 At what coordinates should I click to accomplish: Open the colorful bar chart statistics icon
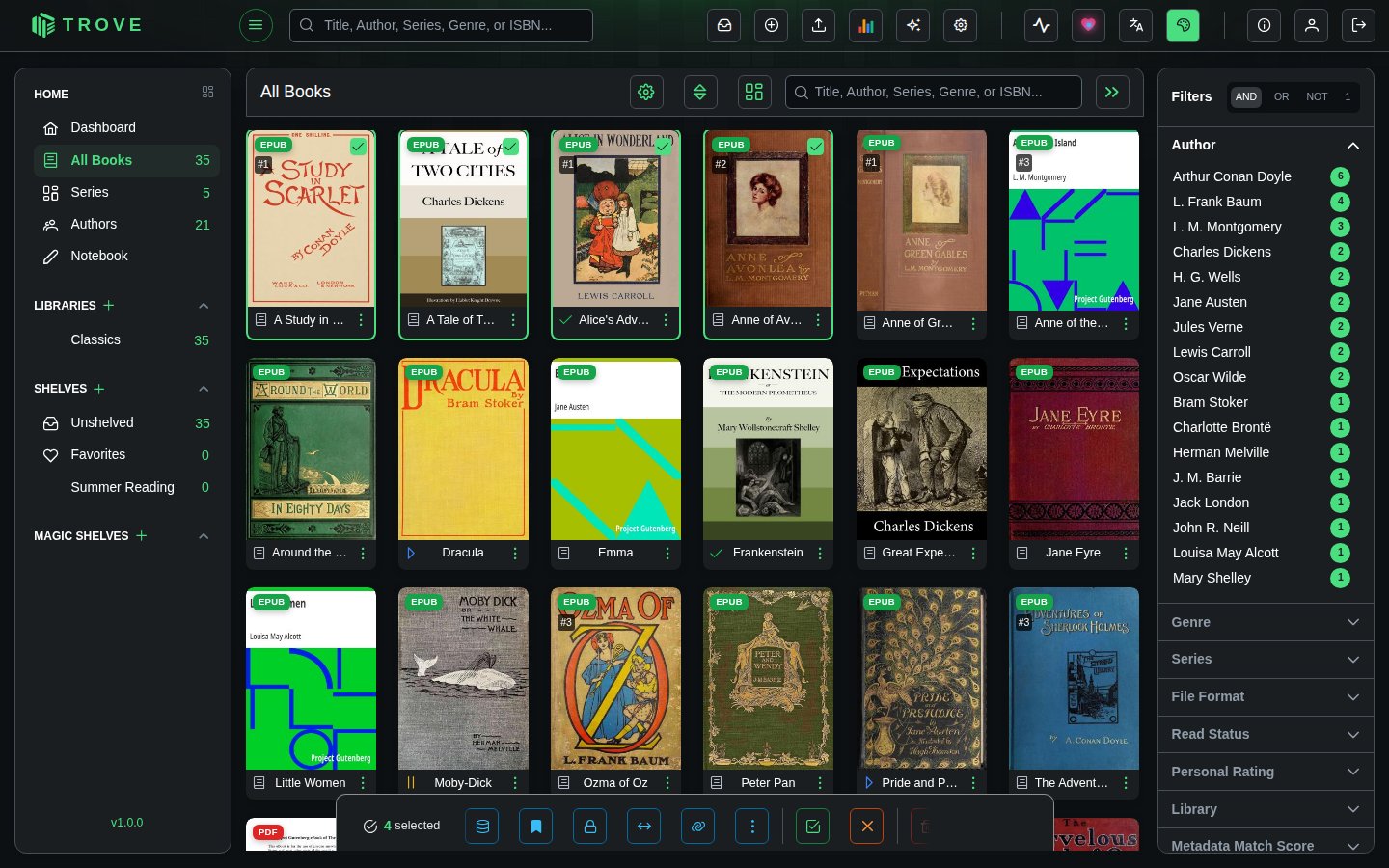pos(866,26)
